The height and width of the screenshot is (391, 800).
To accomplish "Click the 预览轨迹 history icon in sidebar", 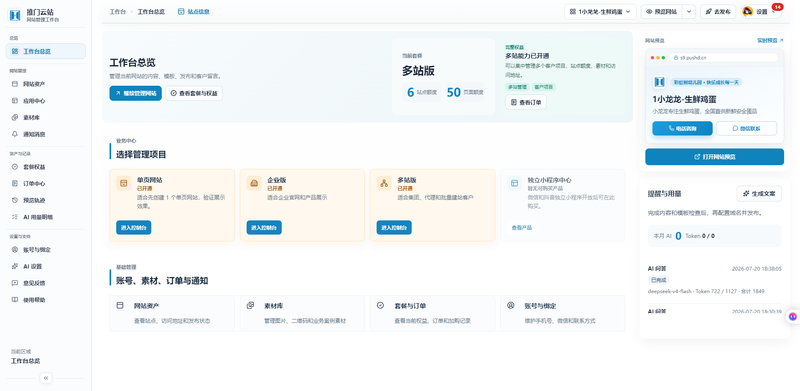I will click(x=15, y=200).
